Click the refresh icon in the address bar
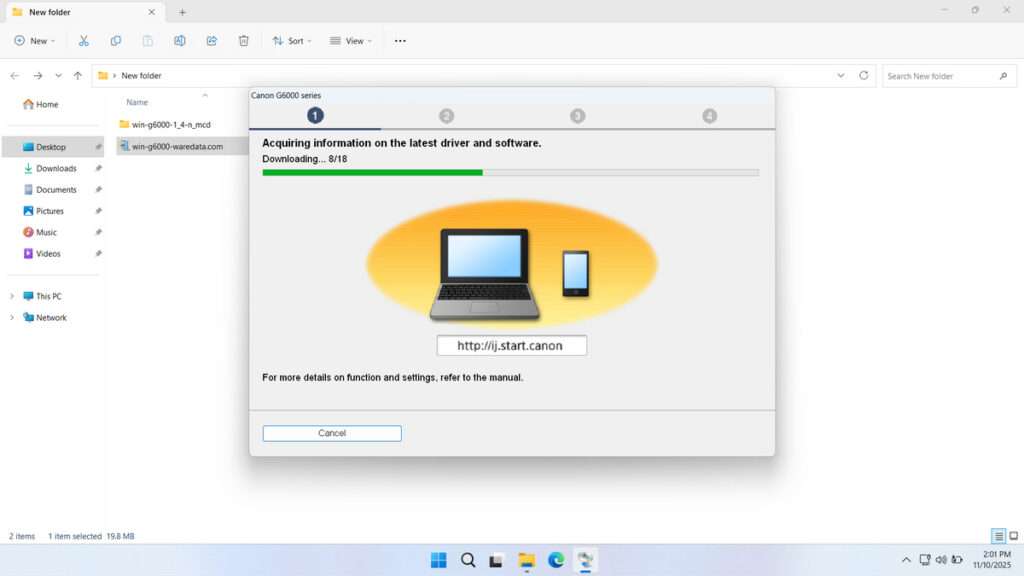This screenshot has width=1024, height=576. pos(862,75)
